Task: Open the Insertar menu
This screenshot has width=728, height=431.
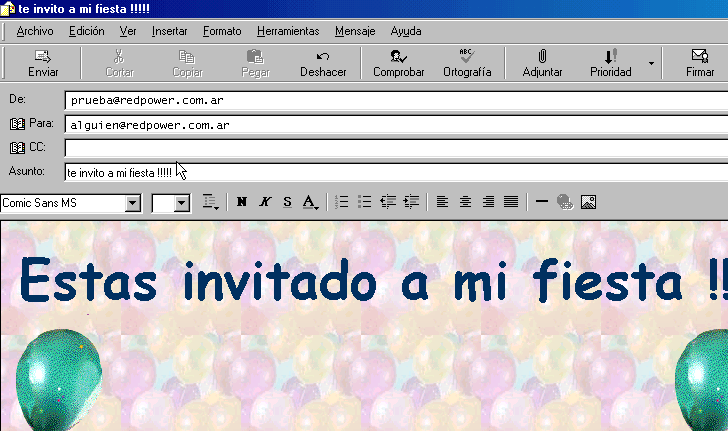Action: point(169,31)
